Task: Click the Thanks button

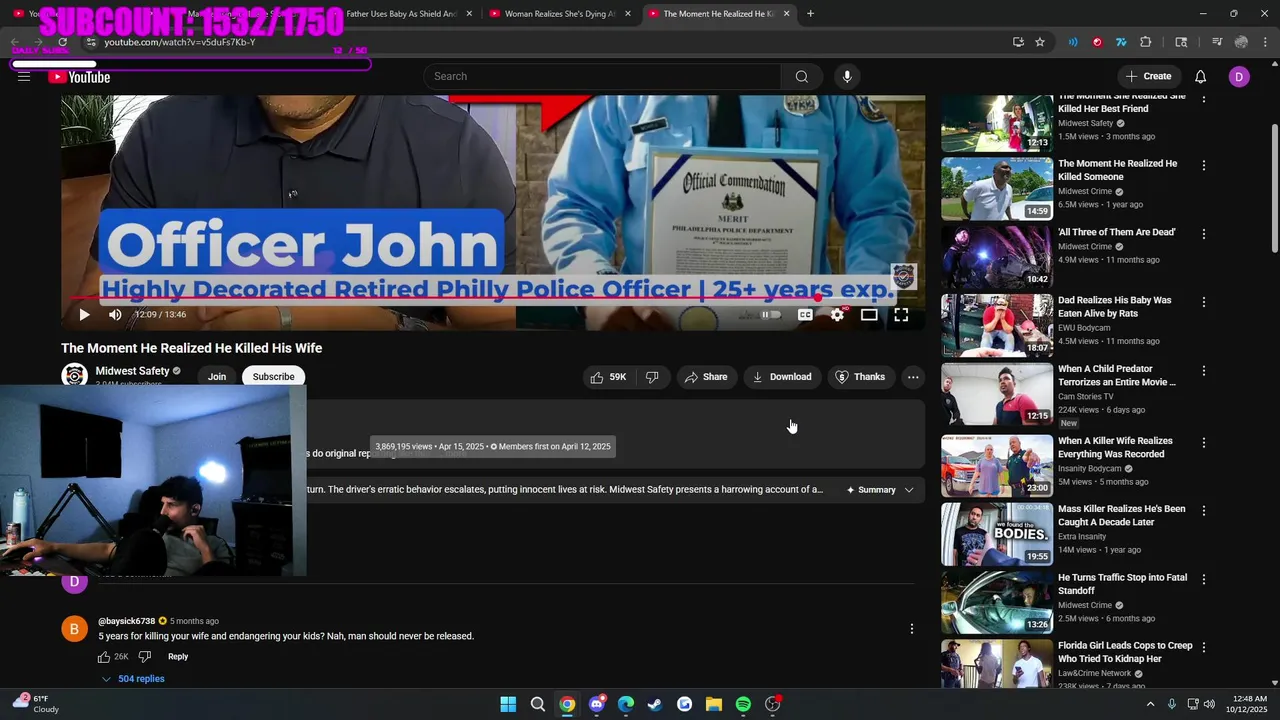Action: tap(860, 377)
